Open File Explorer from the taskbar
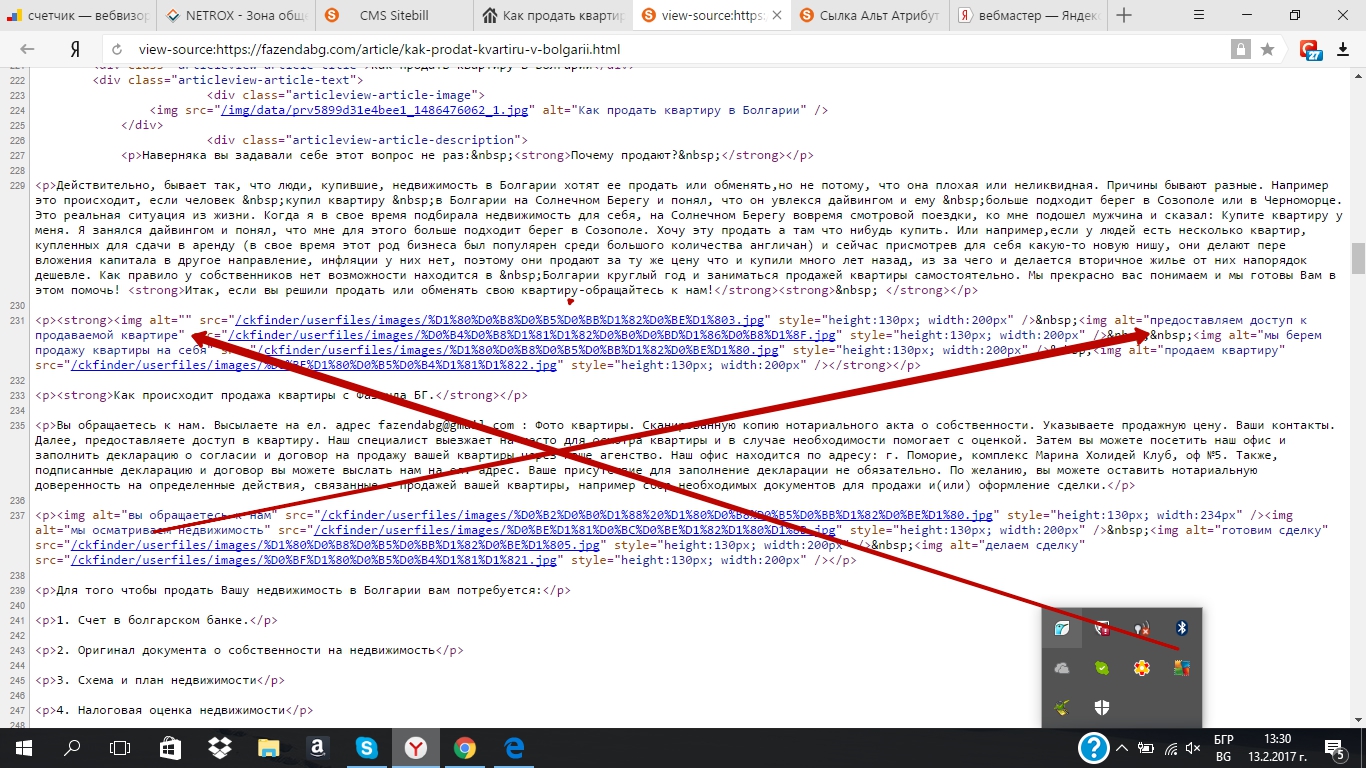 click(267, 747)
